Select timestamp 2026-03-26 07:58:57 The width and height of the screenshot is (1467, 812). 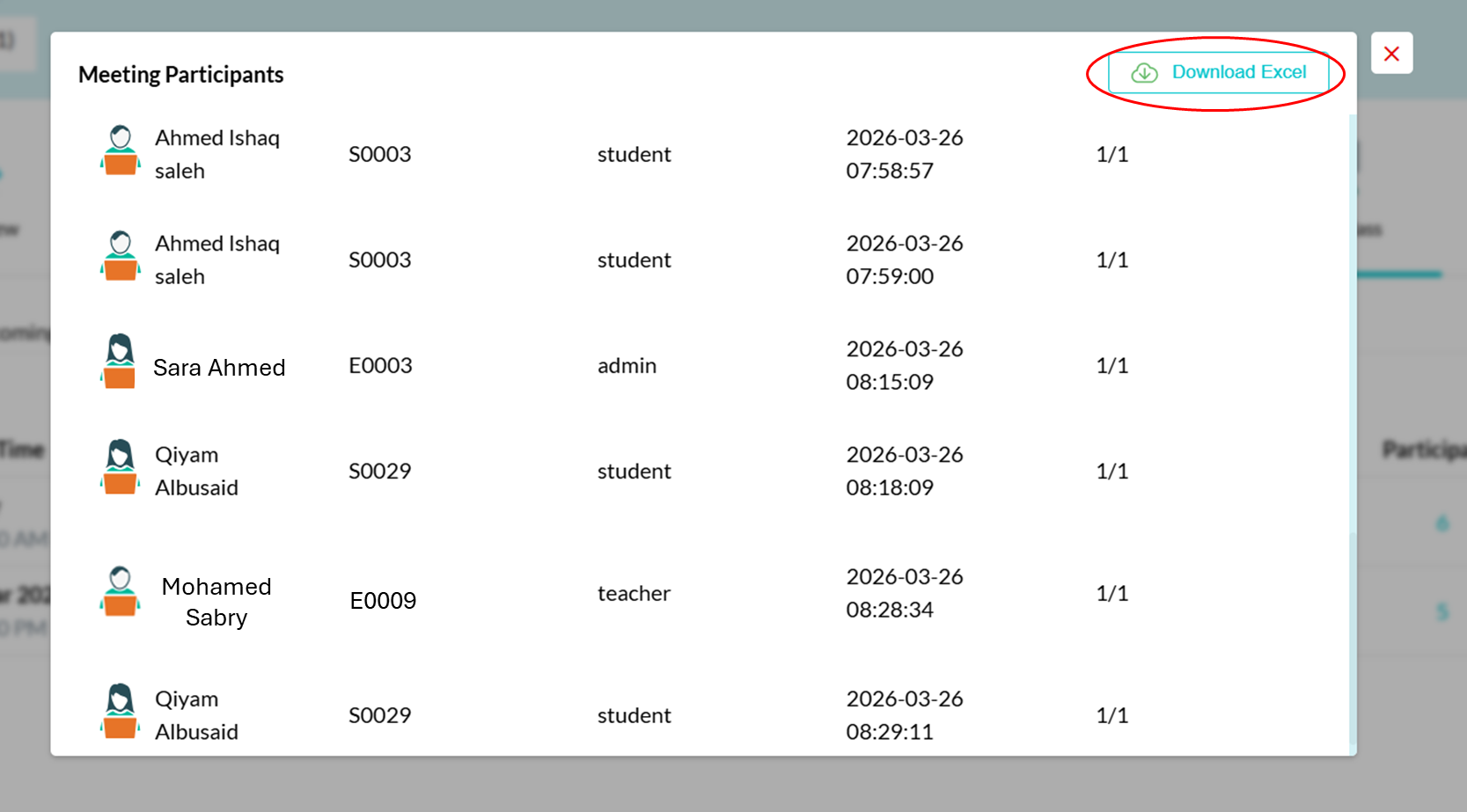[905, 154]
